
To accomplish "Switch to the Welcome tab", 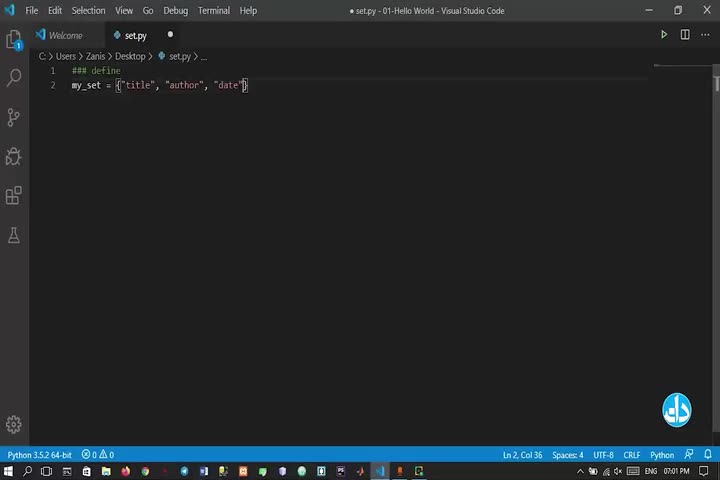I will (65, 35).
